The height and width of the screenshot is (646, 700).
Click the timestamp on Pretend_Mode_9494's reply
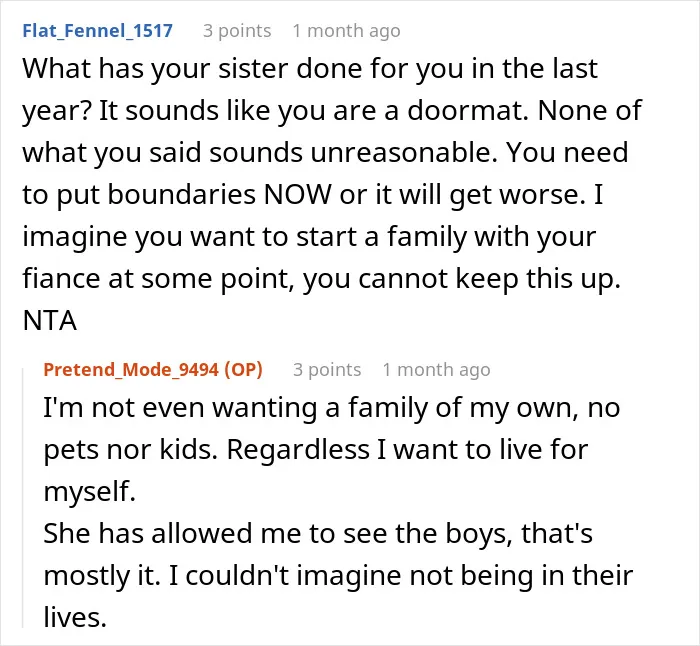click(437, 370)
